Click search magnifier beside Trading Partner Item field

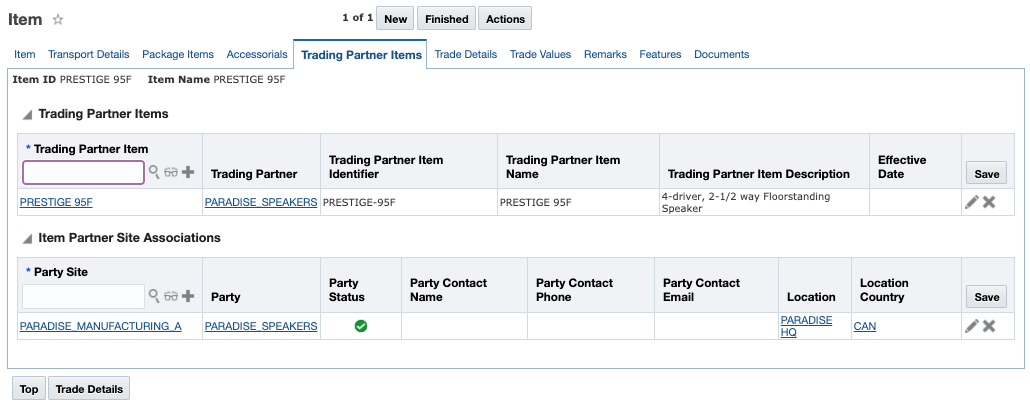154,173
